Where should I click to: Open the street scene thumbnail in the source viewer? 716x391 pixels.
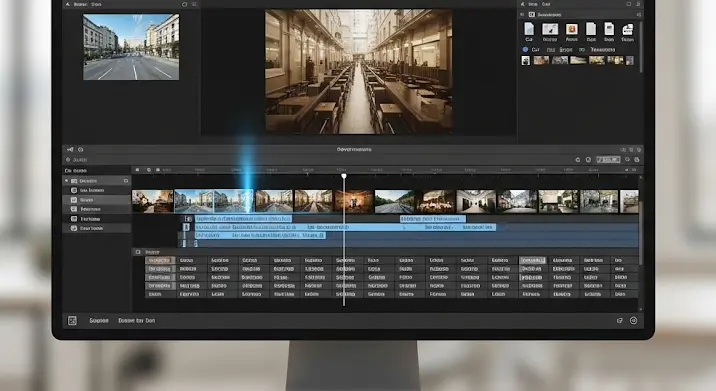pos(131,47)
